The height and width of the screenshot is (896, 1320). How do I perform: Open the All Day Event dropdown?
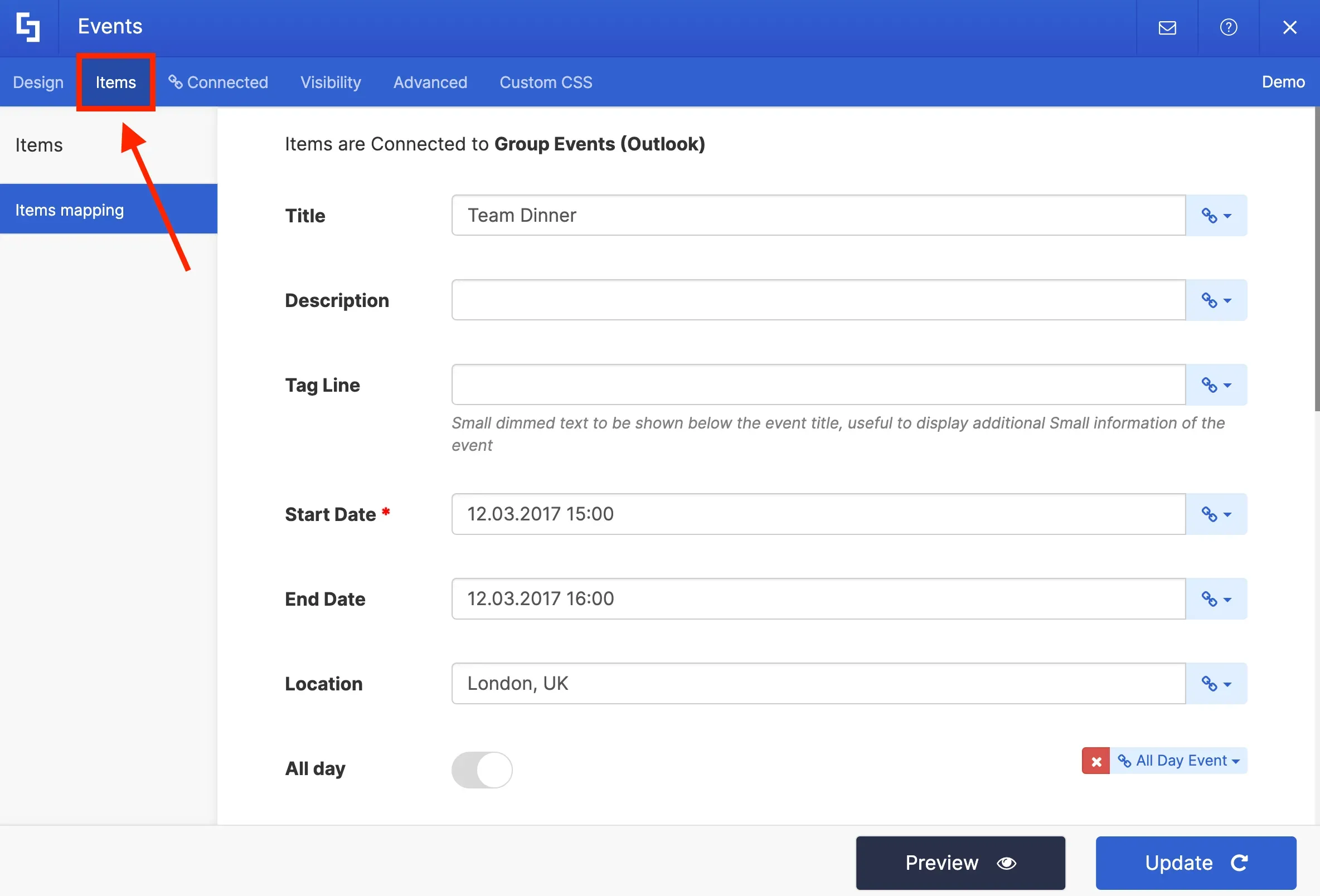pyautogui.click(x=1178, y=761)
